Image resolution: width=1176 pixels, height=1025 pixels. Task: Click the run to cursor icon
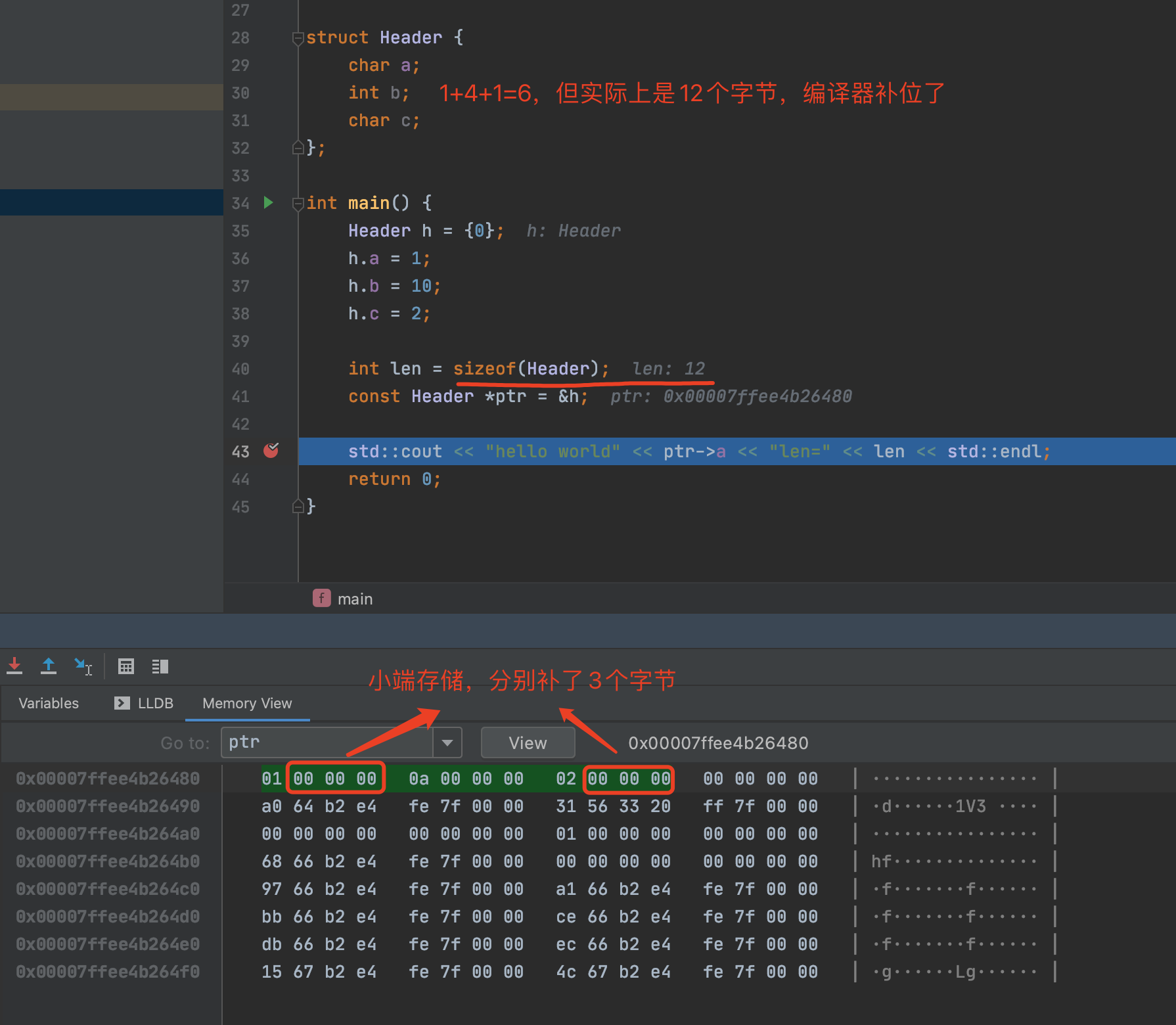[83, 666]
